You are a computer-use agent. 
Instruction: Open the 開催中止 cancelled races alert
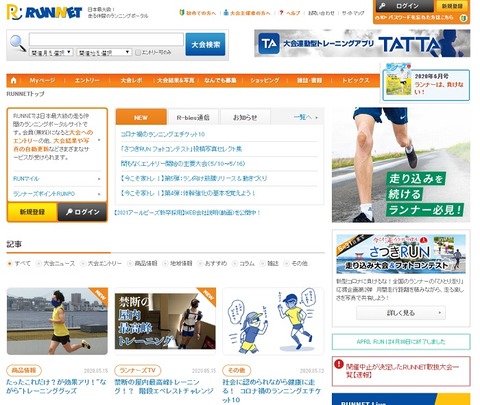tap(401, 371)
